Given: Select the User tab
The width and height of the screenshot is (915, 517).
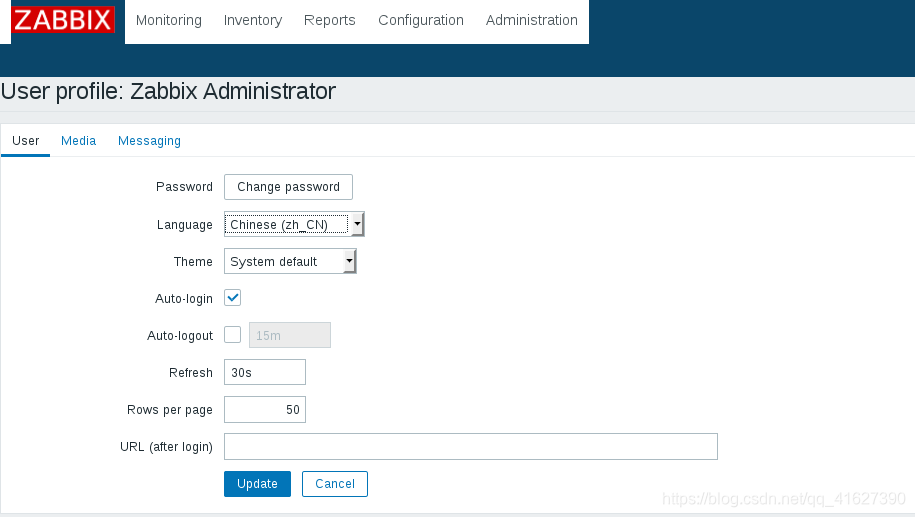Looking at the screenshot, I should (x=26, y=141).
